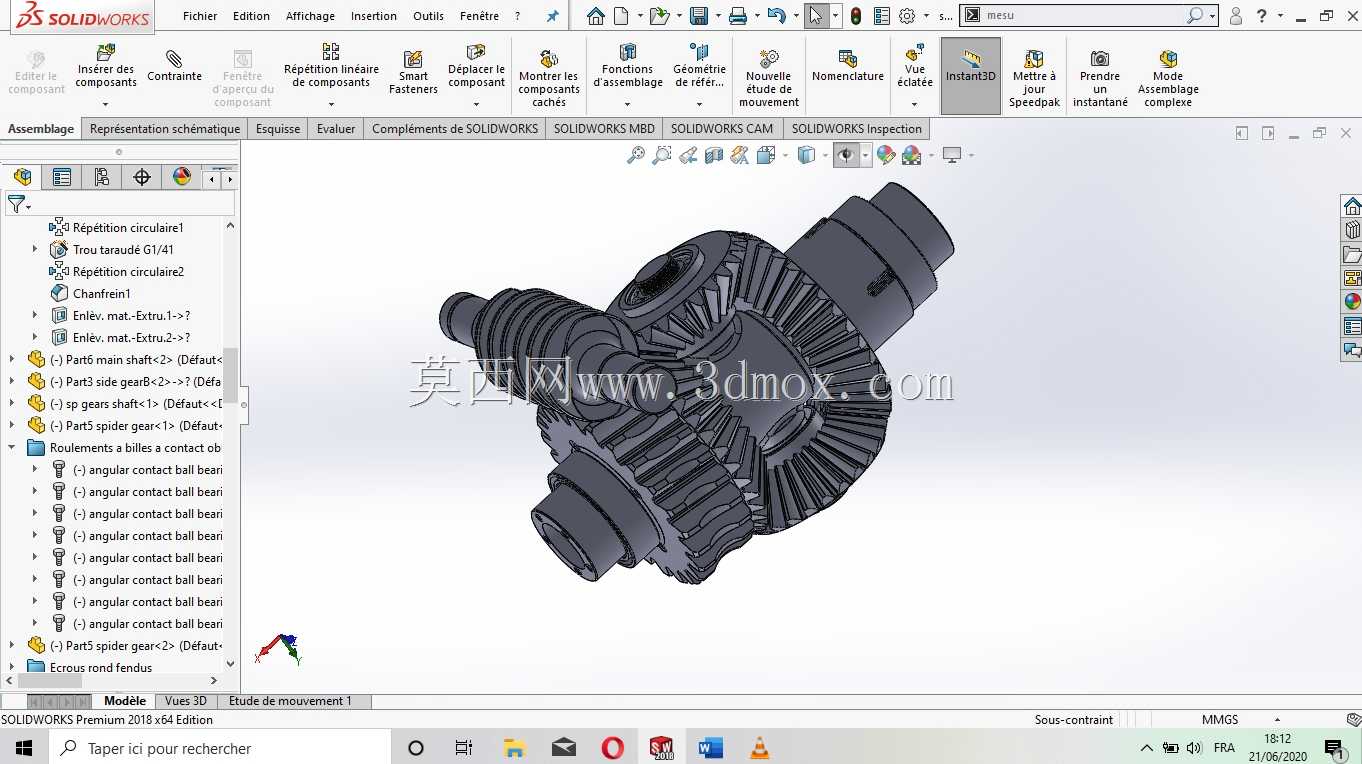The width and height of the screenshot is (1362, 764).
Task: Click the Section view icon
Action: [x=713, y=155]
